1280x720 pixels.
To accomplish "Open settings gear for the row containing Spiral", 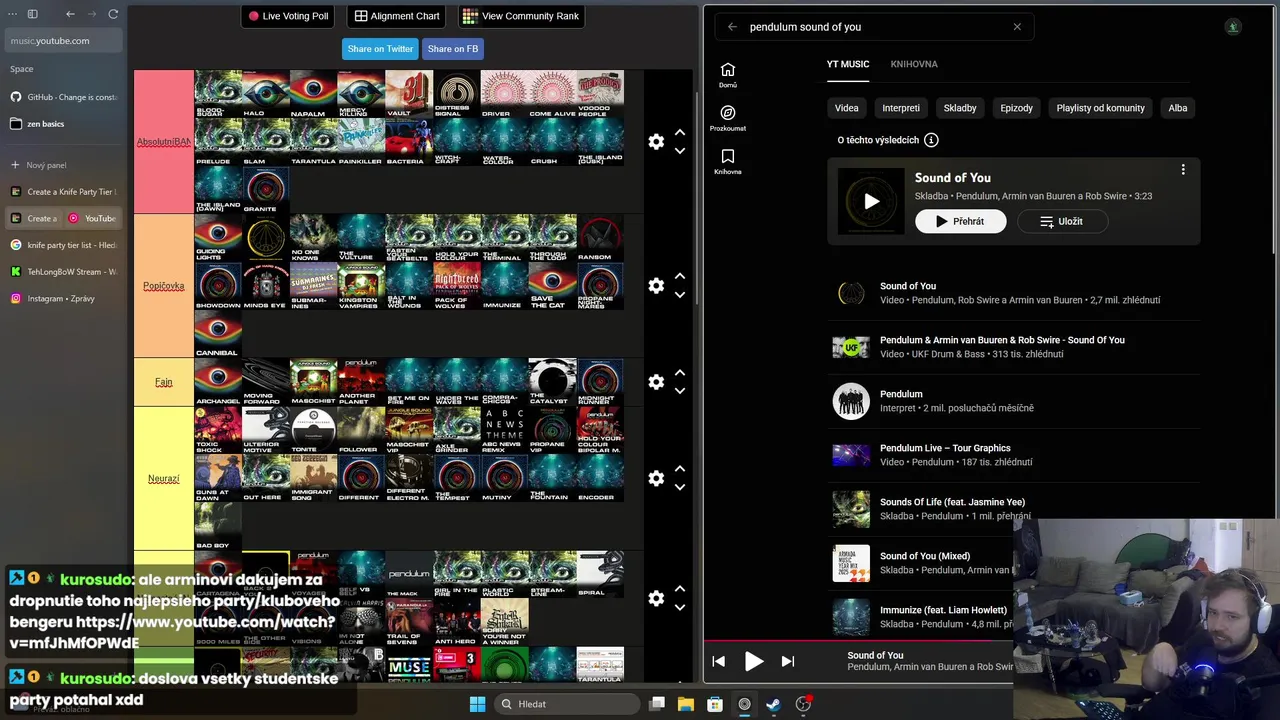I will (656, 598).
